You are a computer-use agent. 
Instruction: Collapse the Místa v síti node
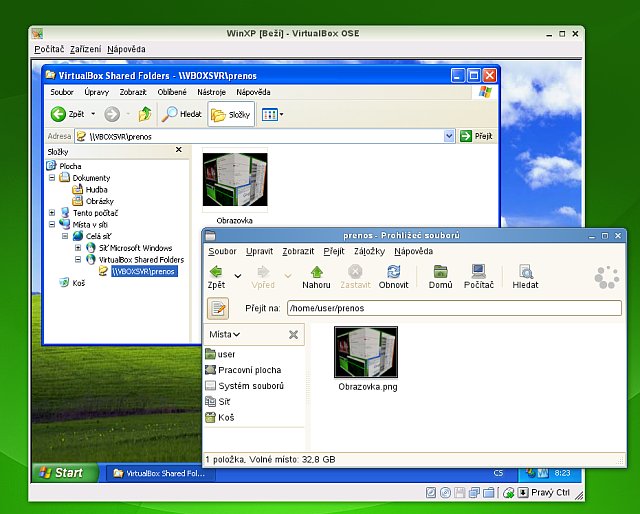point(52,224)
